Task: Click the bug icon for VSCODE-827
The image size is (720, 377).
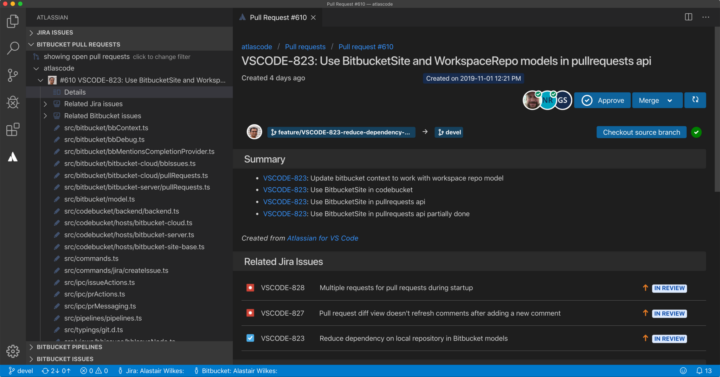Action: pos(250,313)
